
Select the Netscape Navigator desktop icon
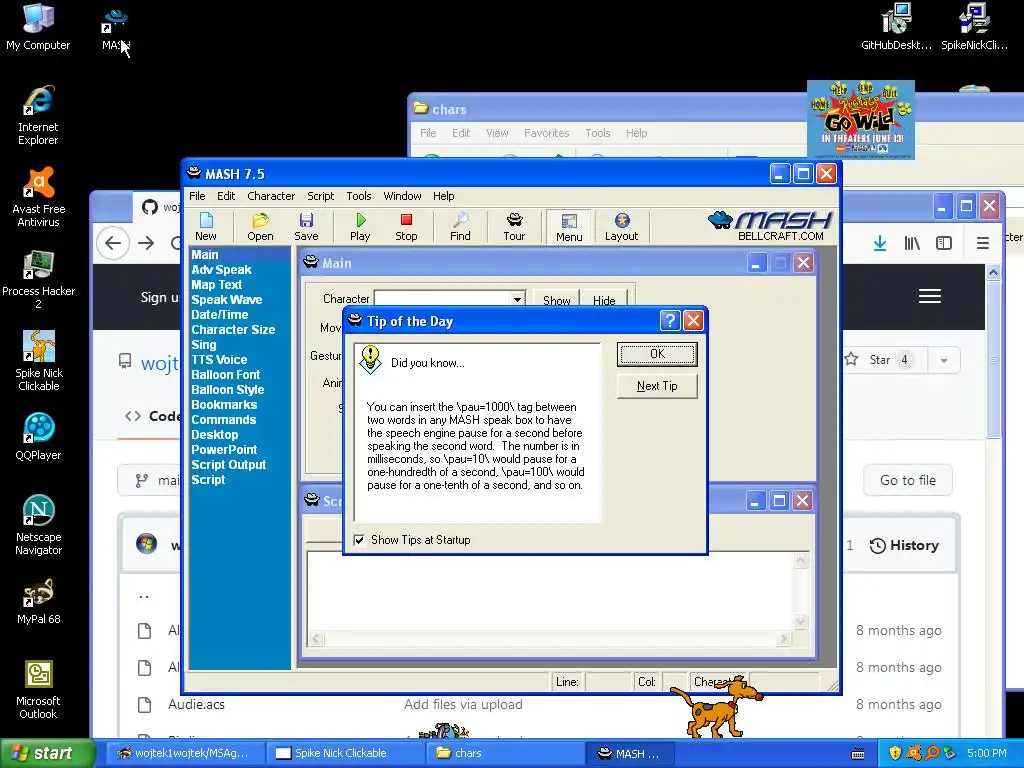(38, 526)
